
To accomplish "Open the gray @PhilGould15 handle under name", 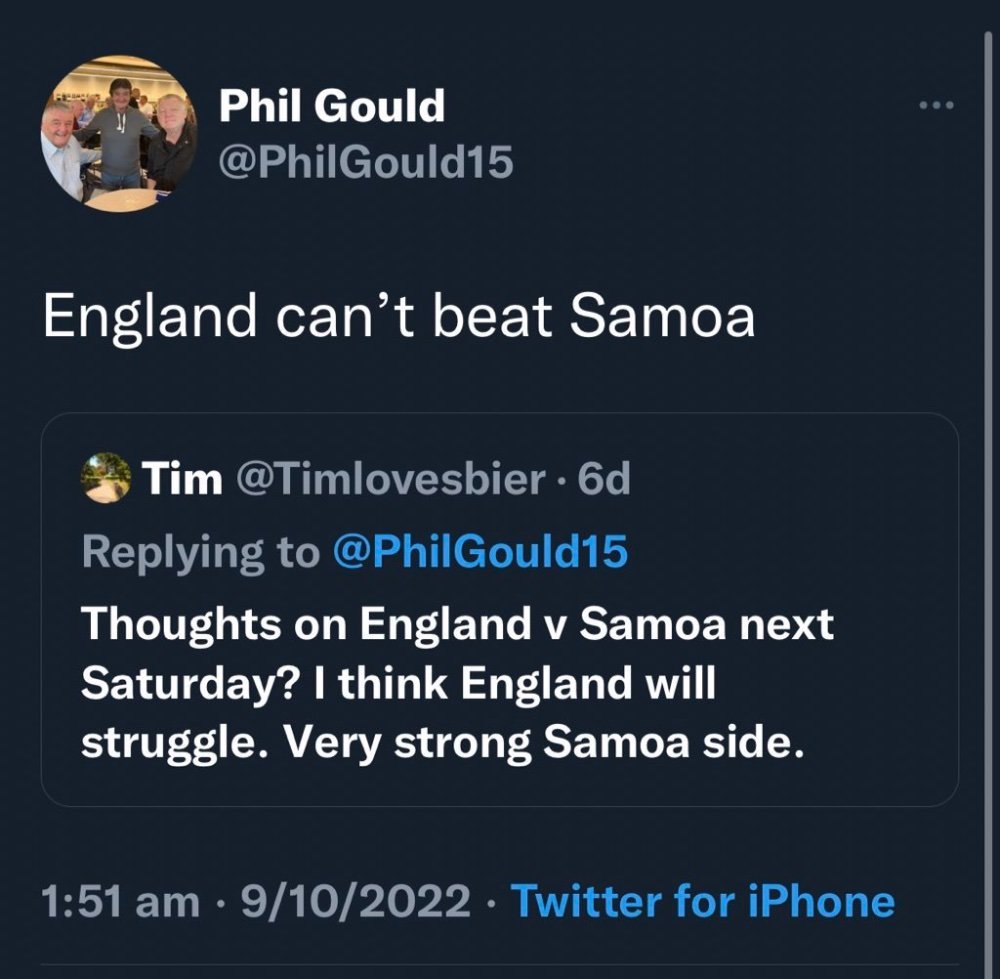I will click(366, 162).
